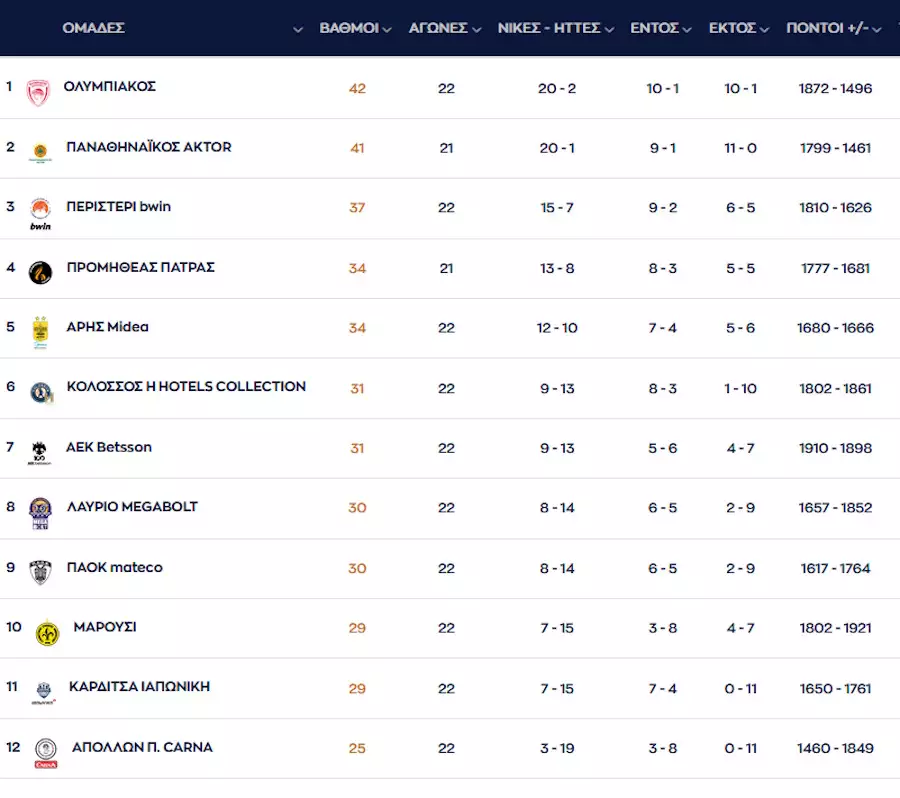Select the ΑΠΟΛΛΩΝ Π. CARNA team name
The height and width of the screenshot is (798, 900).
coord(142,747)
